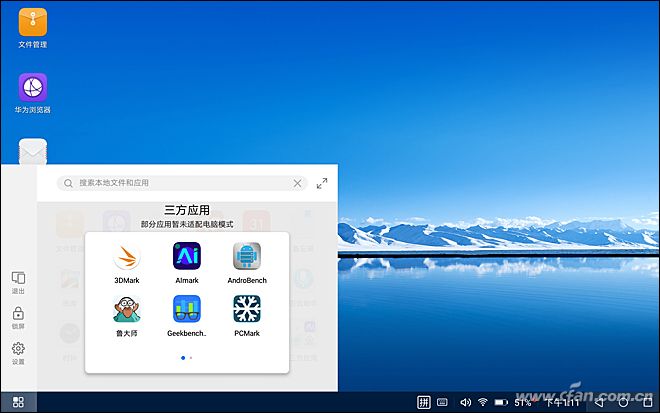The width and height of the screenshot is (660, 413).
Task: Launch the 鲁大师 app
Action: pyautogui.click(x=126, y=310)
